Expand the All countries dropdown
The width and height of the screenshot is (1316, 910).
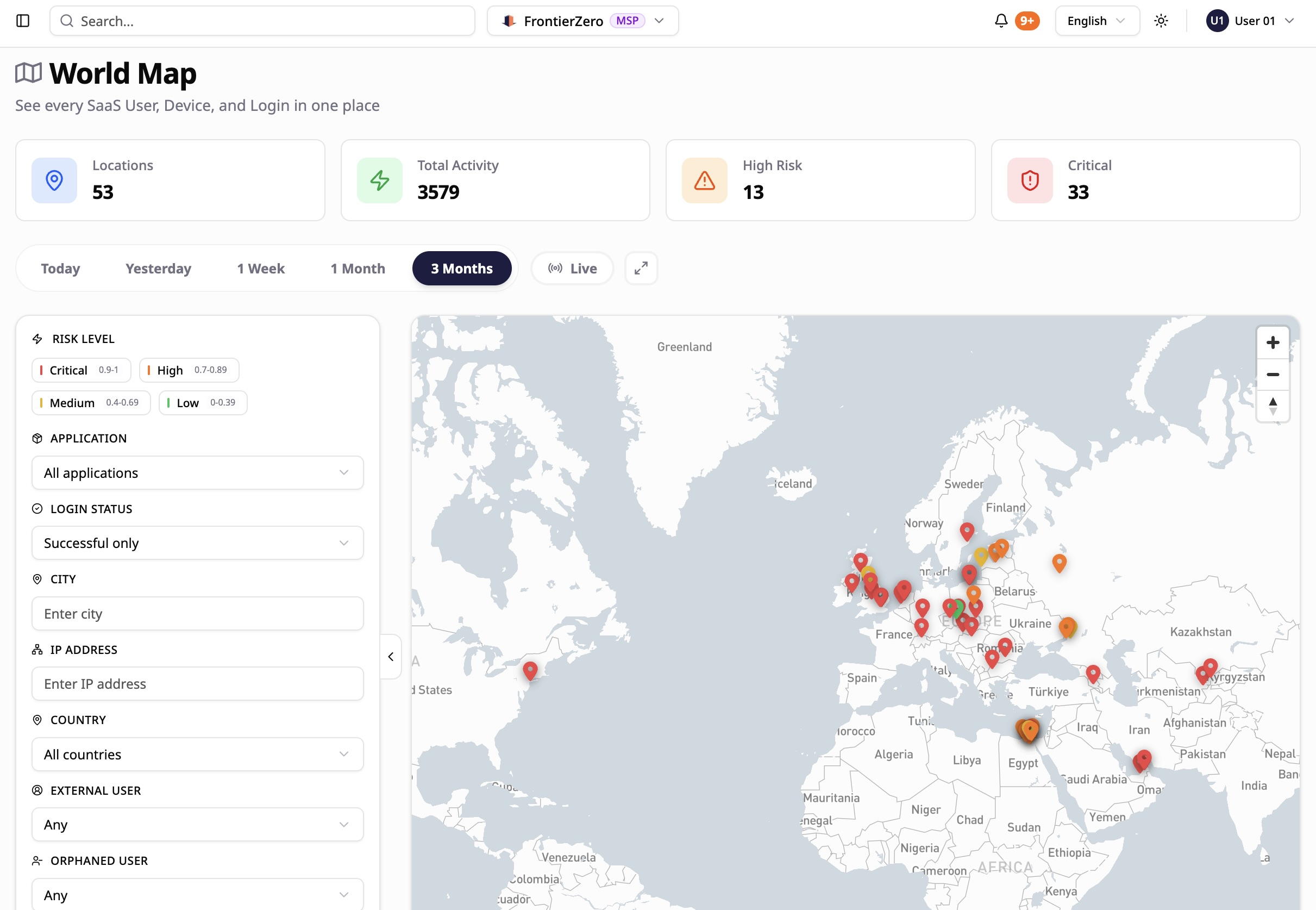coord(197,755)
